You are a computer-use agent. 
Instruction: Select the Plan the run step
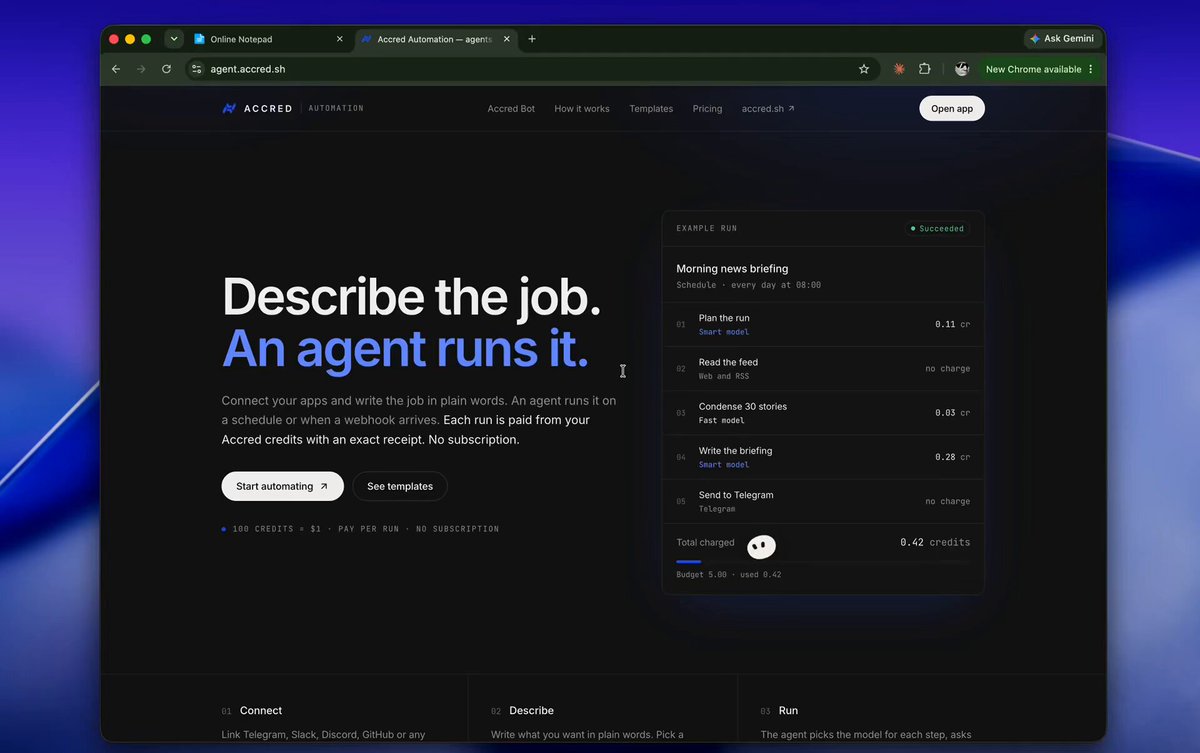(823, 324)
